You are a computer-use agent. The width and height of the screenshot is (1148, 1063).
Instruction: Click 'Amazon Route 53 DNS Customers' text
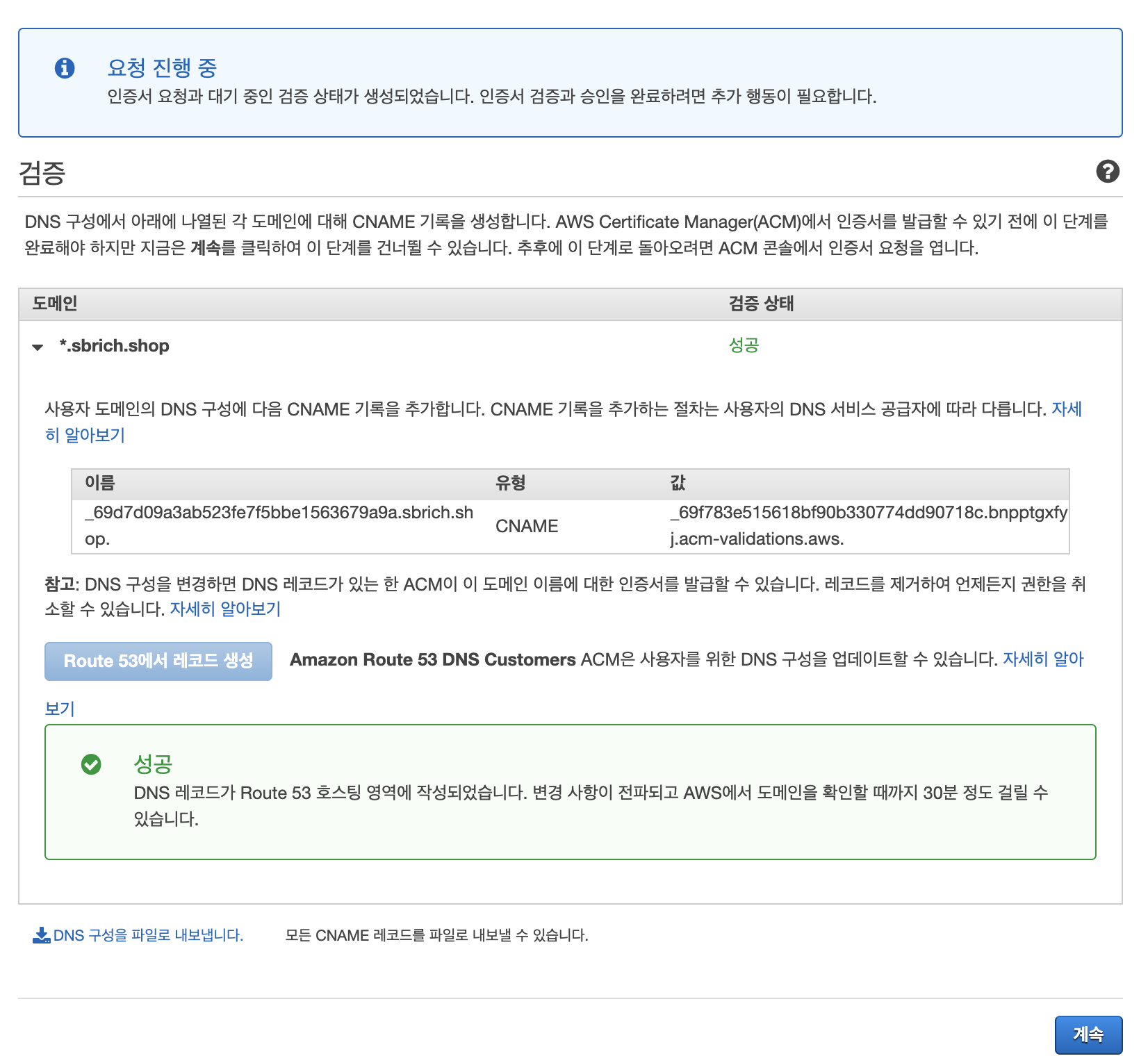coord(433,659)
